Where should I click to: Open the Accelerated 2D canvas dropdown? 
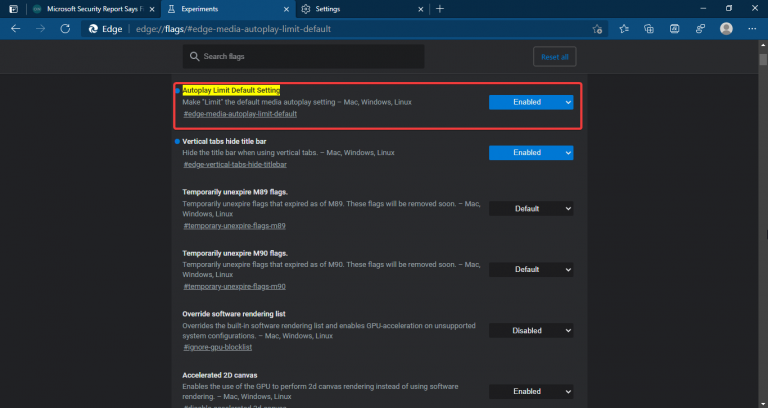point(531,391)
